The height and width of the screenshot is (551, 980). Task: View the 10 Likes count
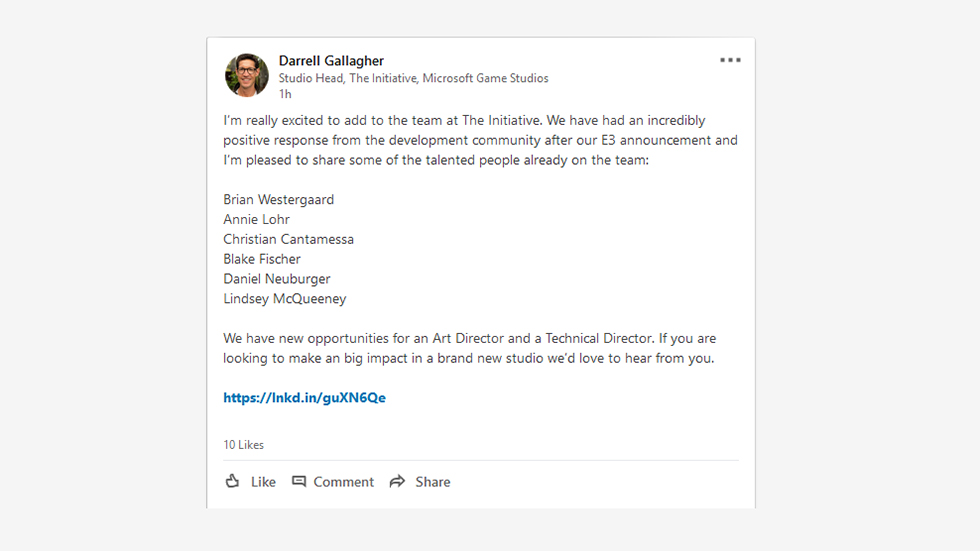(244, 445)
